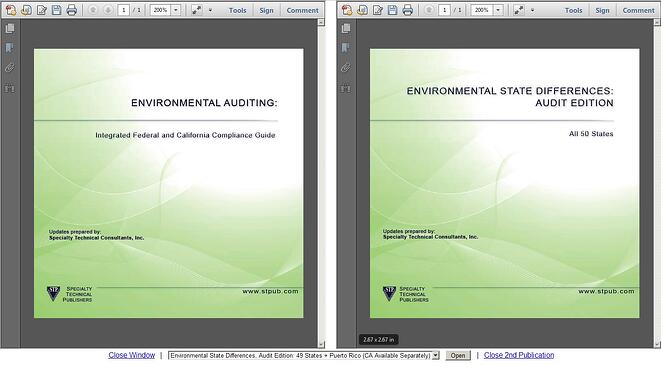This screenshot has height=365, width=661.
Task: Toggle fit-window read mode in left viewer
Action: pos(196,10)
